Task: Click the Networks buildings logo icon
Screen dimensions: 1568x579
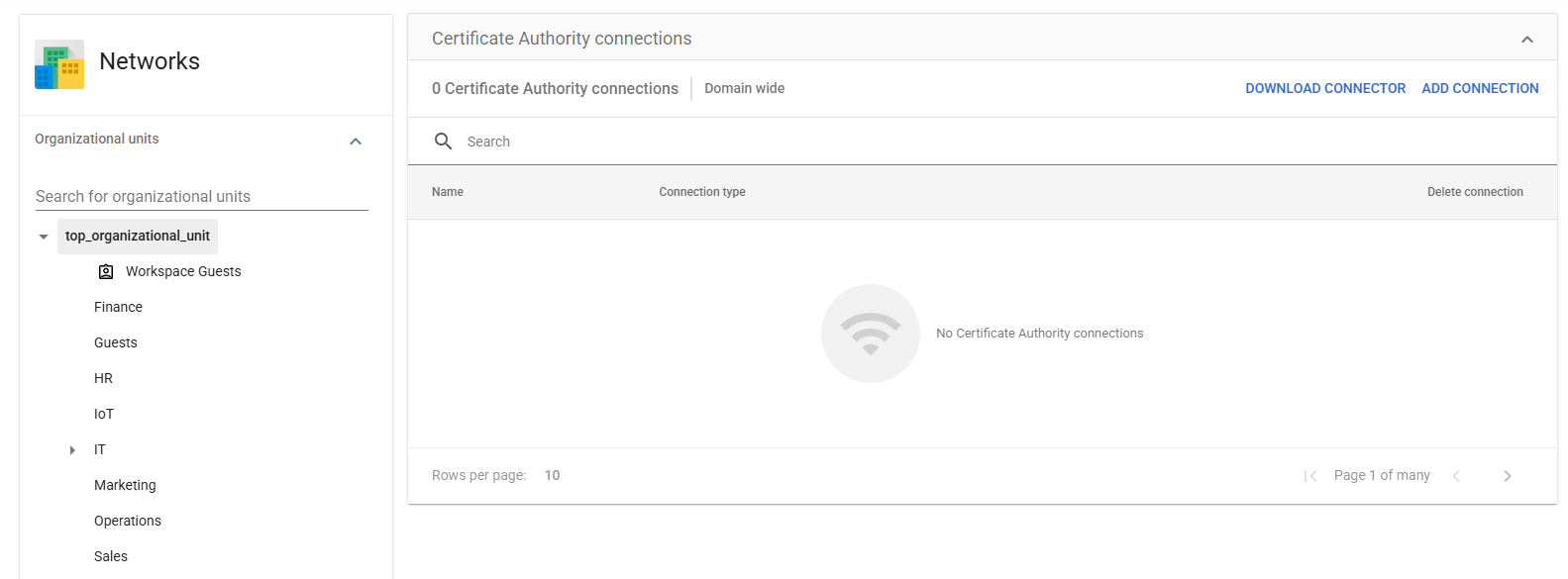Action: tap(59, 64)
